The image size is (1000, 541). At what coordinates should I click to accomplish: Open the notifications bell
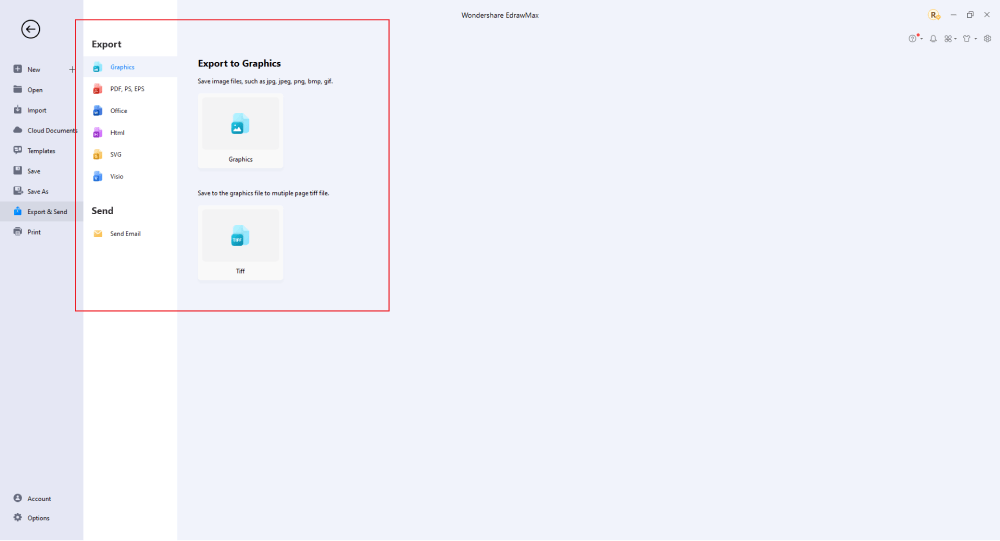click(933, 39)
